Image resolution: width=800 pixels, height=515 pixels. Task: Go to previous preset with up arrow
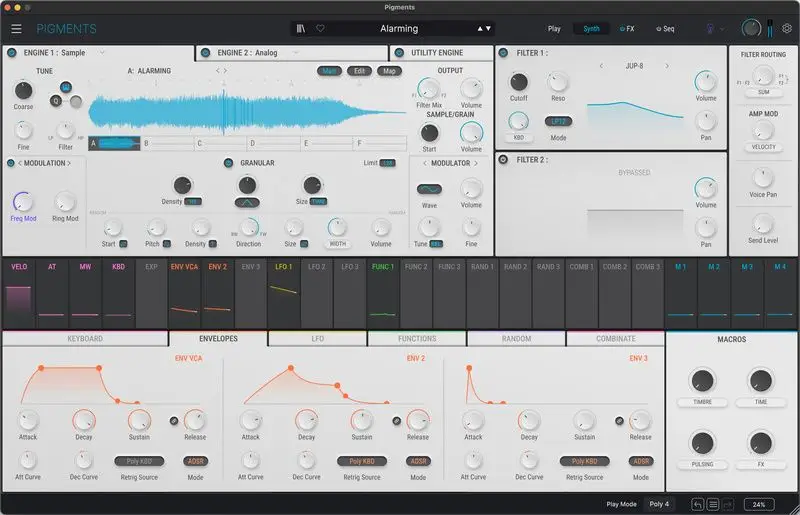[480, 29]
